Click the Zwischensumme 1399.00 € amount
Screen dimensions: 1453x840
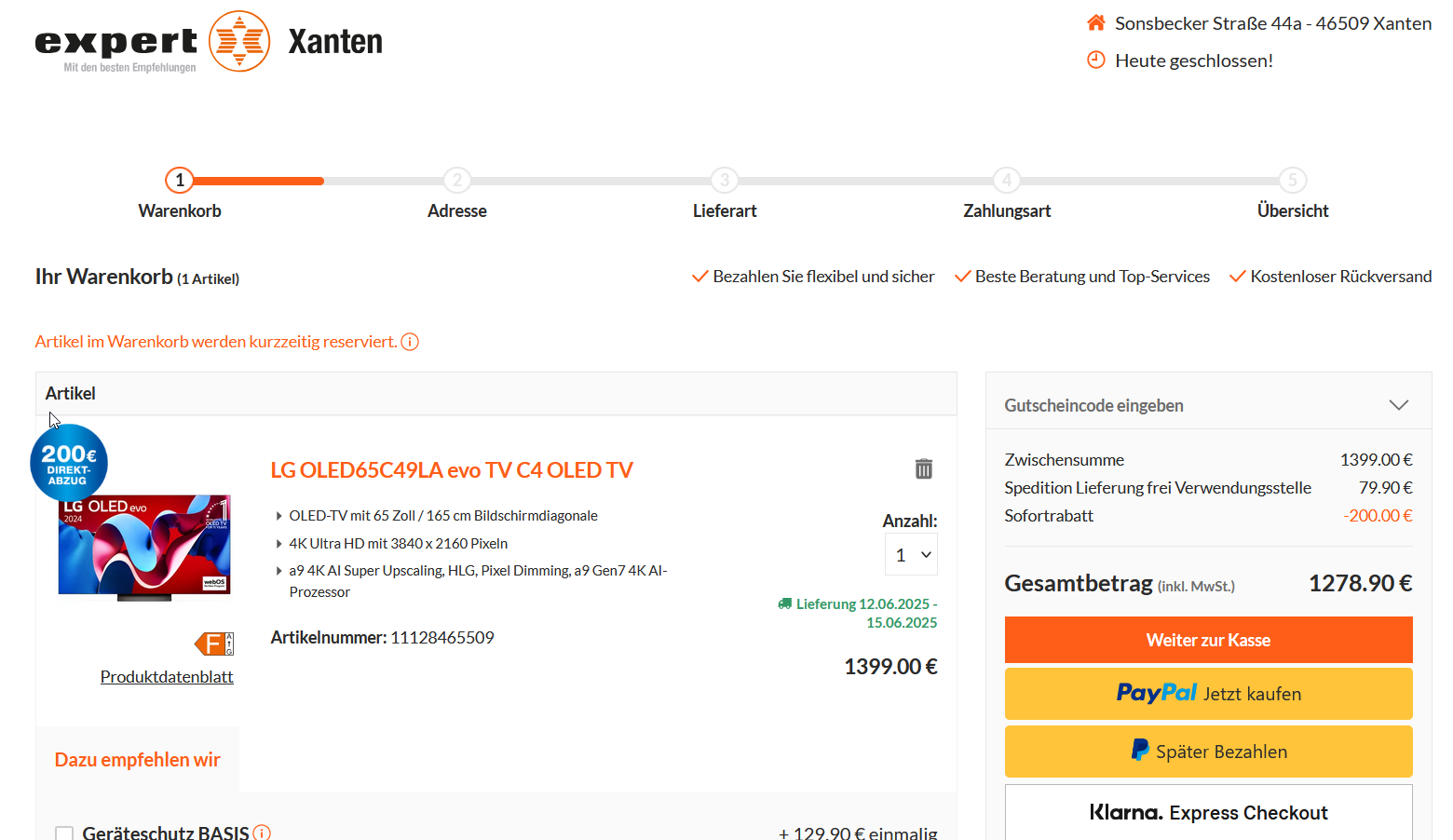click(x=1376, y=459)
